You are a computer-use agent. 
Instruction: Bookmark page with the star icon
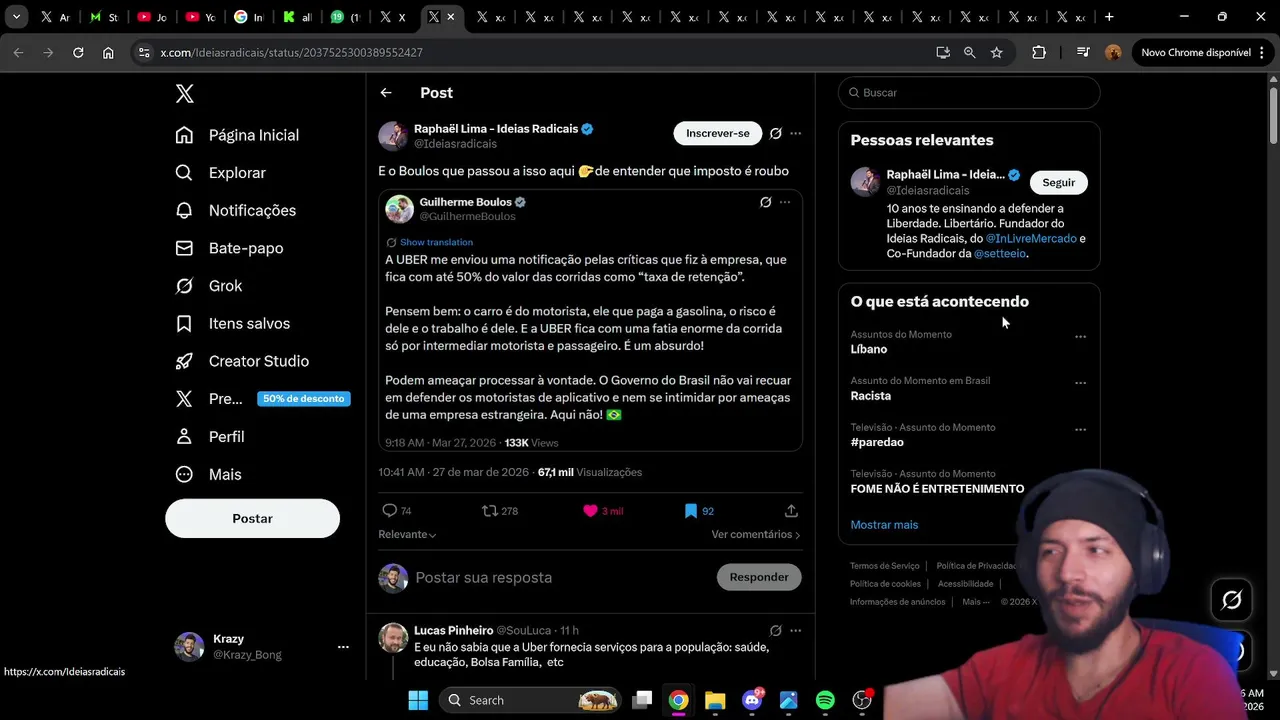click(x=996, y=52)
